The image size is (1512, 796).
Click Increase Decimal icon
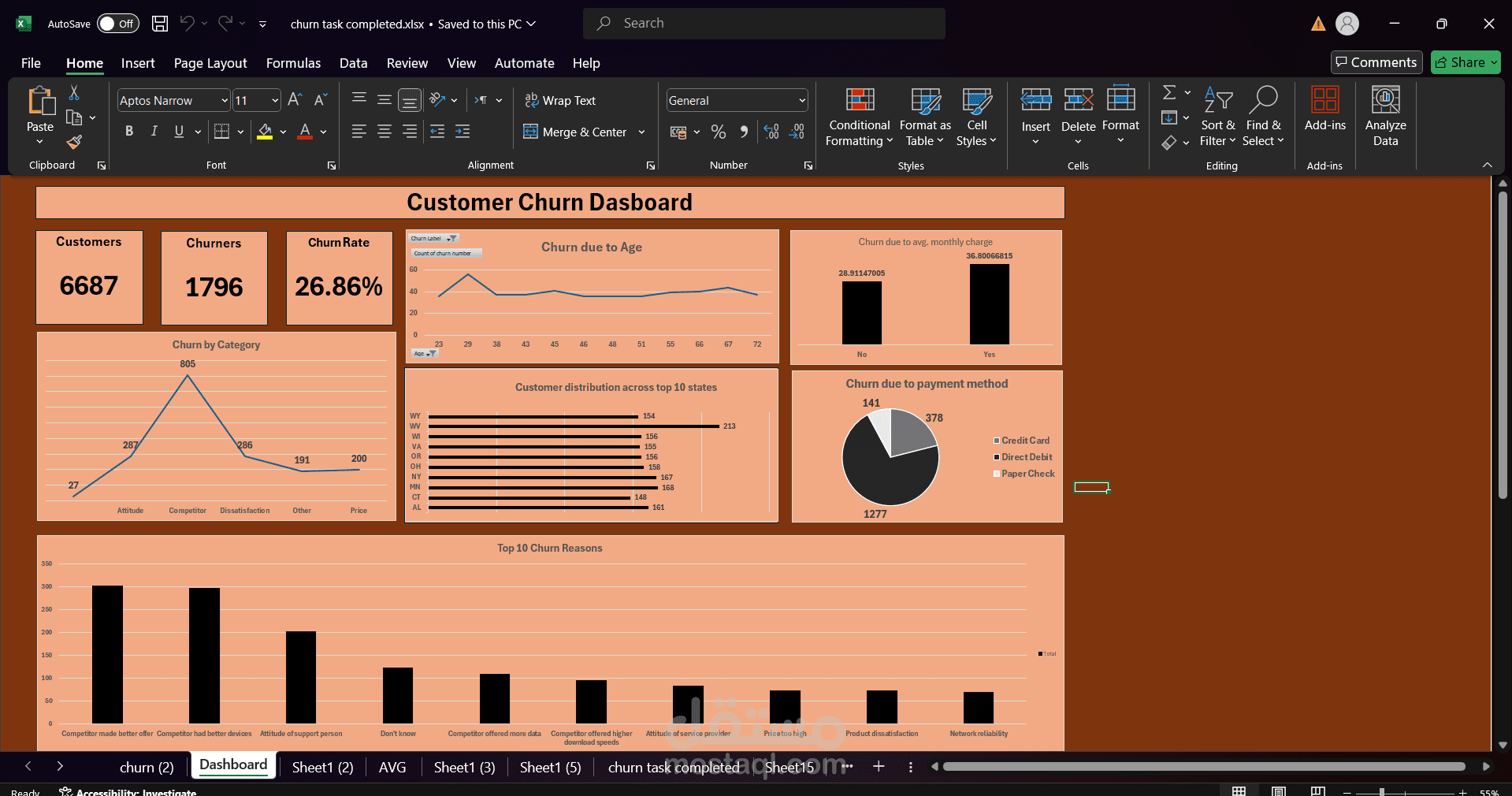coord(771,132)
